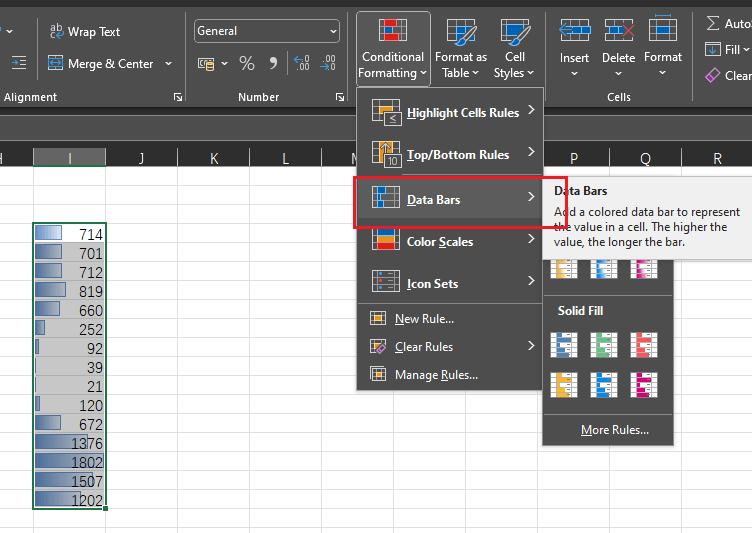The height and width of the screenshot is (533, 752).
Task: Select cell with value 1202
Action: pyautogui.click(x=70, y=499)
